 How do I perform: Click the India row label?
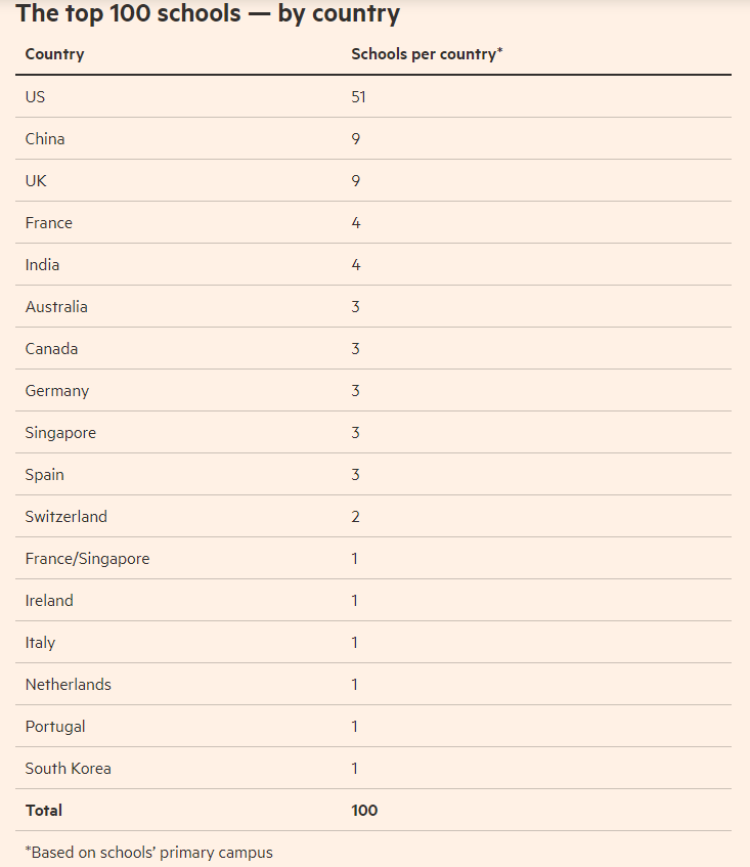pos(42,265)
